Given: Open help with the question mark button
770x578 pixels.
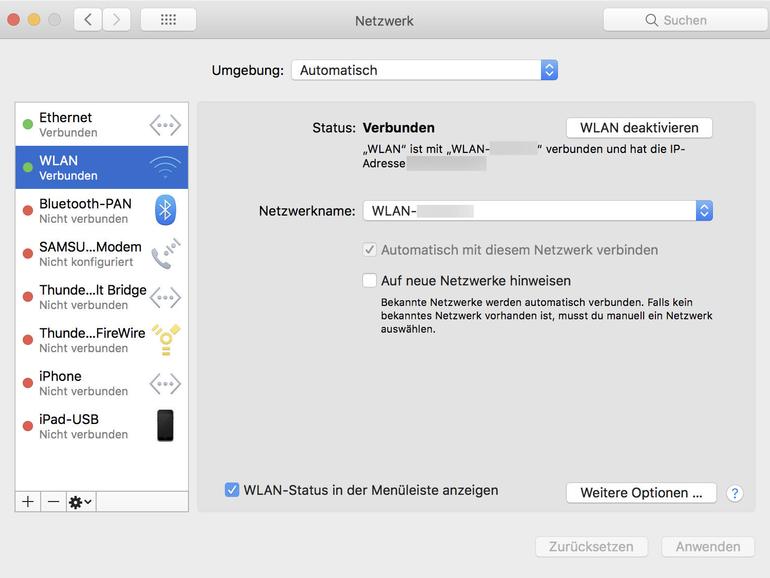Looking at the screenshot, I should coord(735,493).
